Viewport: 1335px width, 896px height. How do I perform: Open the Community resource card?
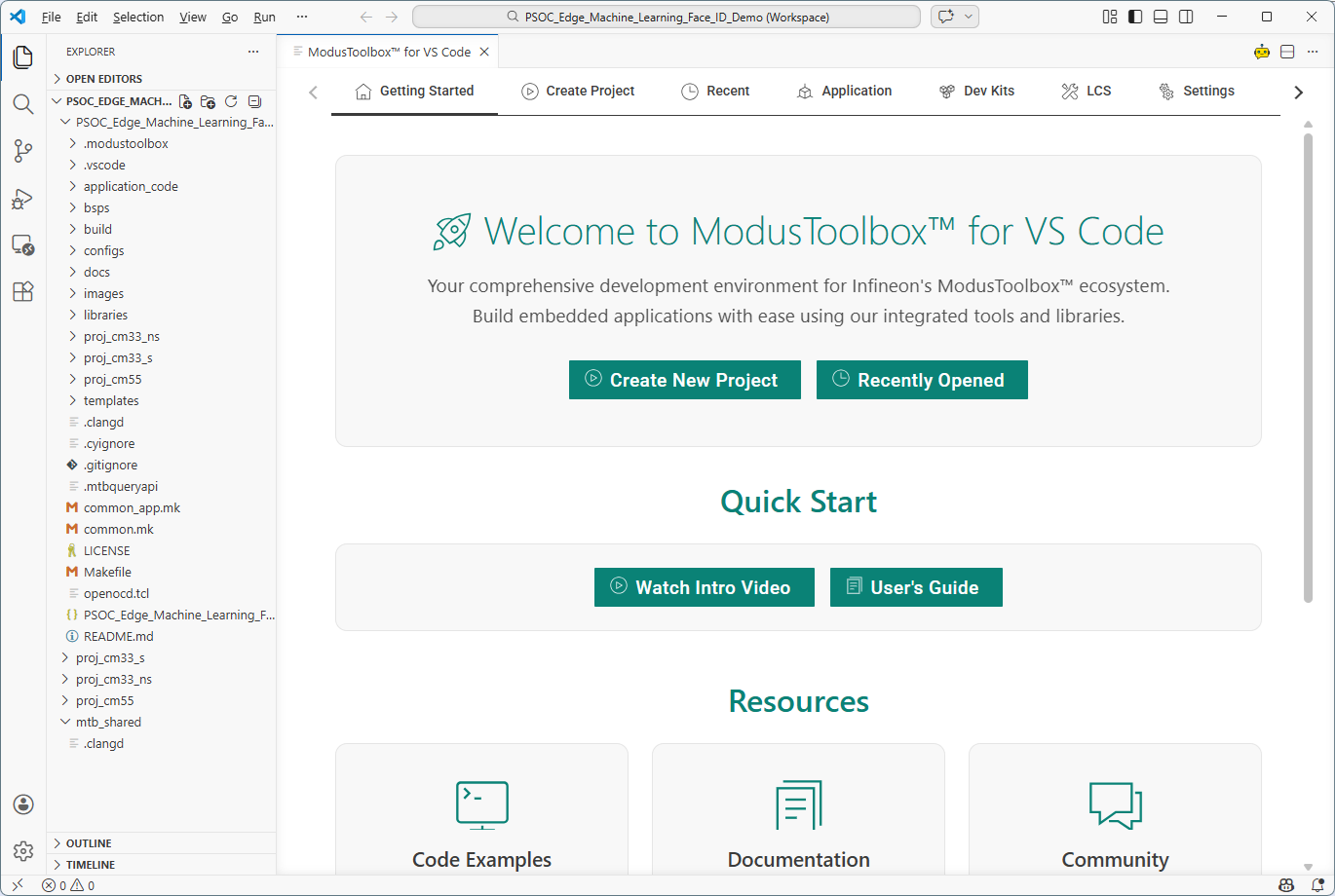pos(1115,809)
